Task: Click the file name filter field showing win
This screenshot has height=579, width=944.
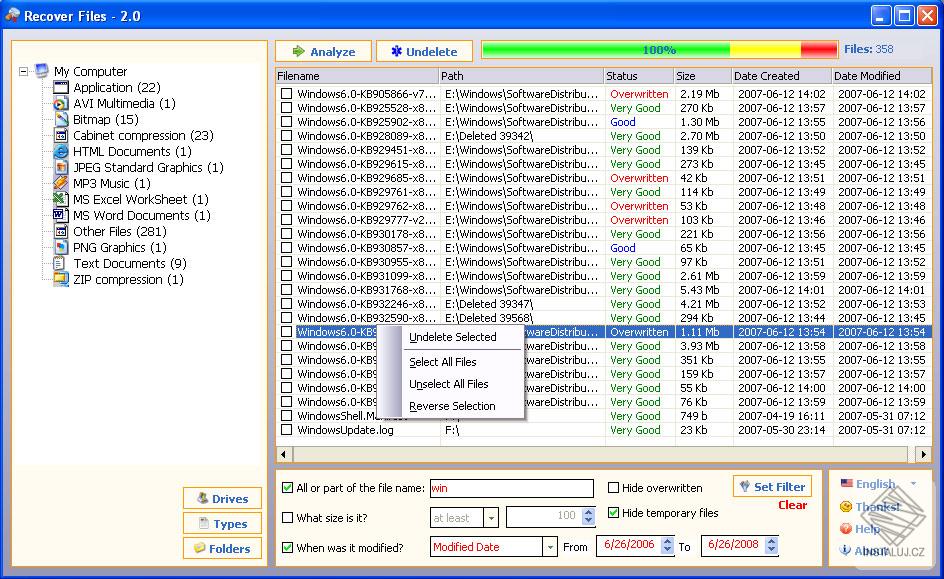Action: coord(512,488)
